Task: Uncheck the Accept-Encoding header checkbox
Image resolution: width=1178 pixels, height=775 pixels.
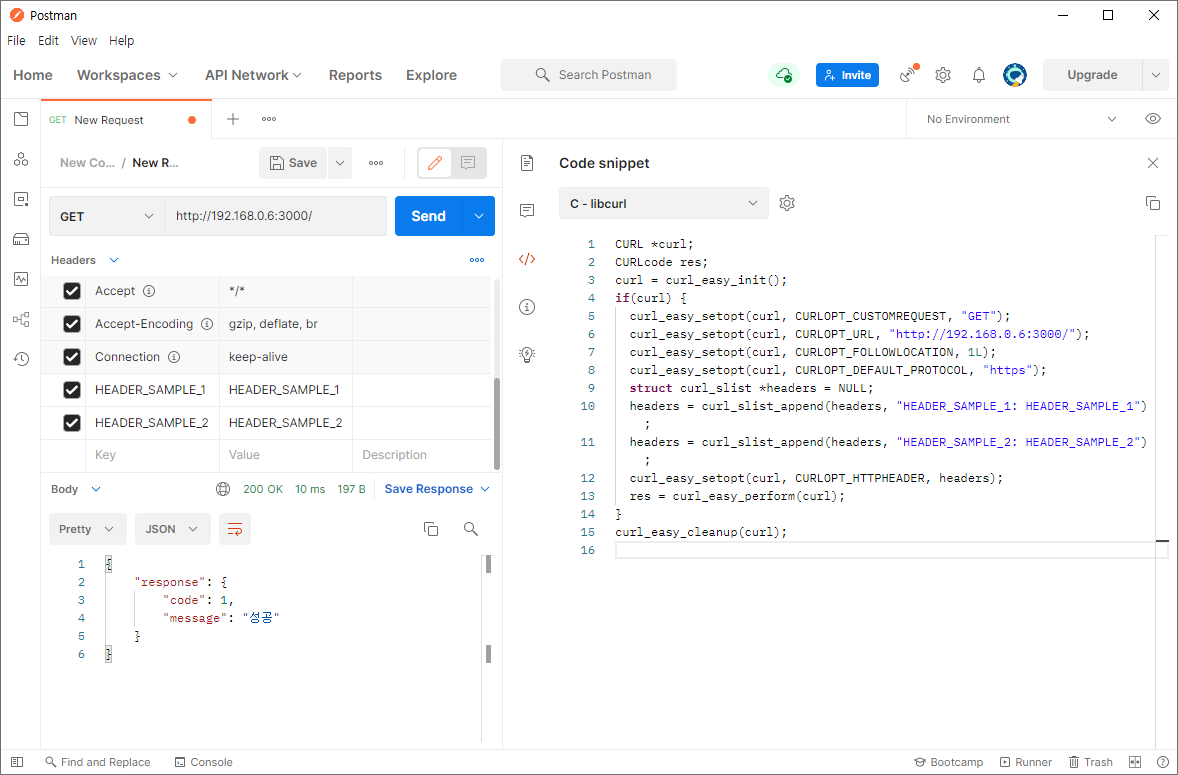Action: (71, 324)
